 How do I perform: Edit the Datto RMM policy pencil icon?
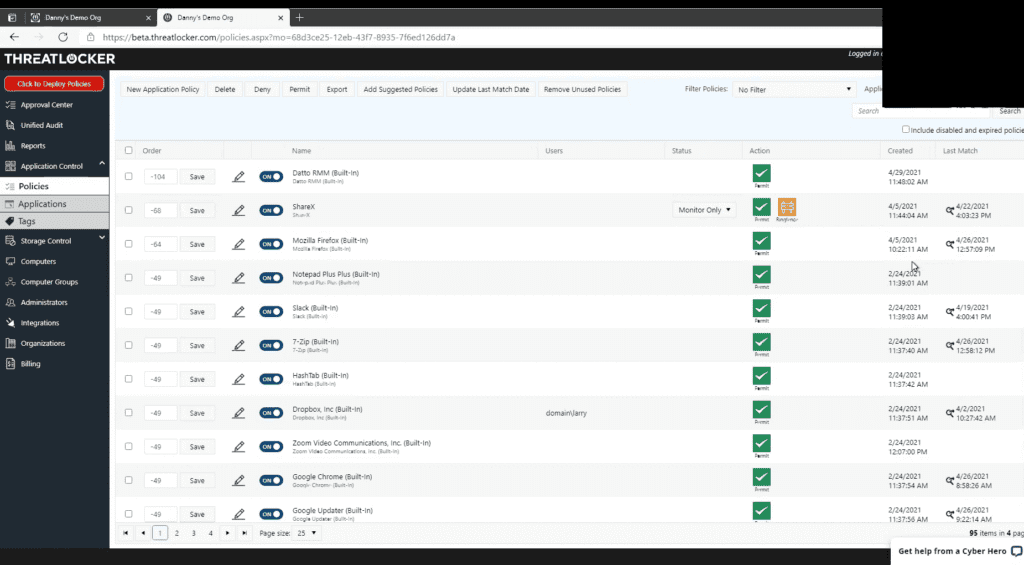point(238,176)
